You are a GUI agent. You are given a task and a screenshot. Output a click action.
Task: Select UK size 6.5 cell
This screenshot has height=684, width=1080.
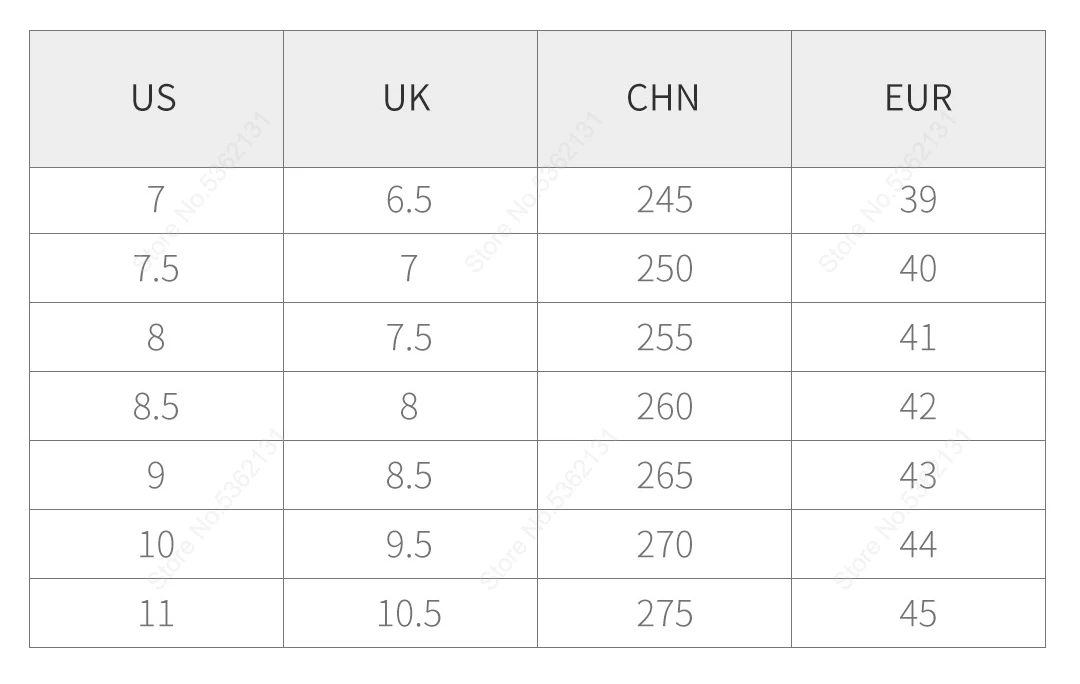(x=409, y=200)
